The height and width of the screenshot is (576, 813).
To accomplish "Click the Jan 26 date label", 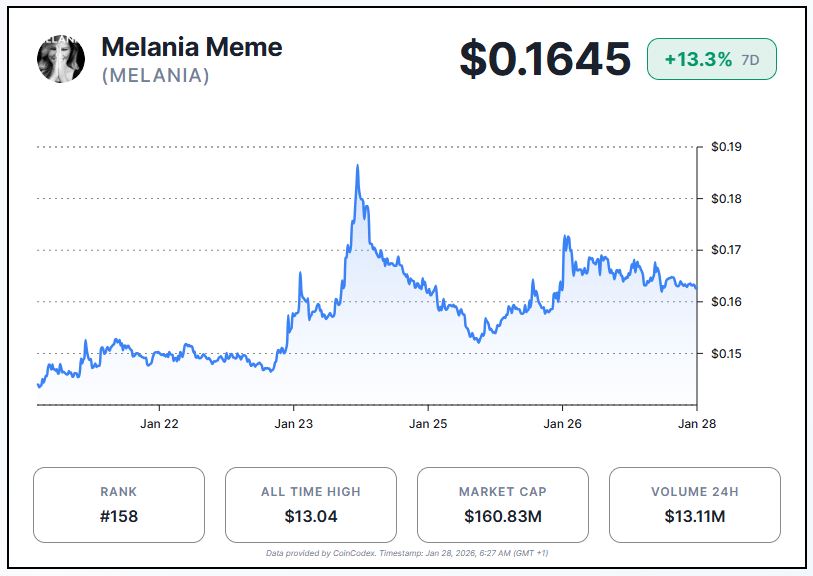I will (x=562, y=424).
